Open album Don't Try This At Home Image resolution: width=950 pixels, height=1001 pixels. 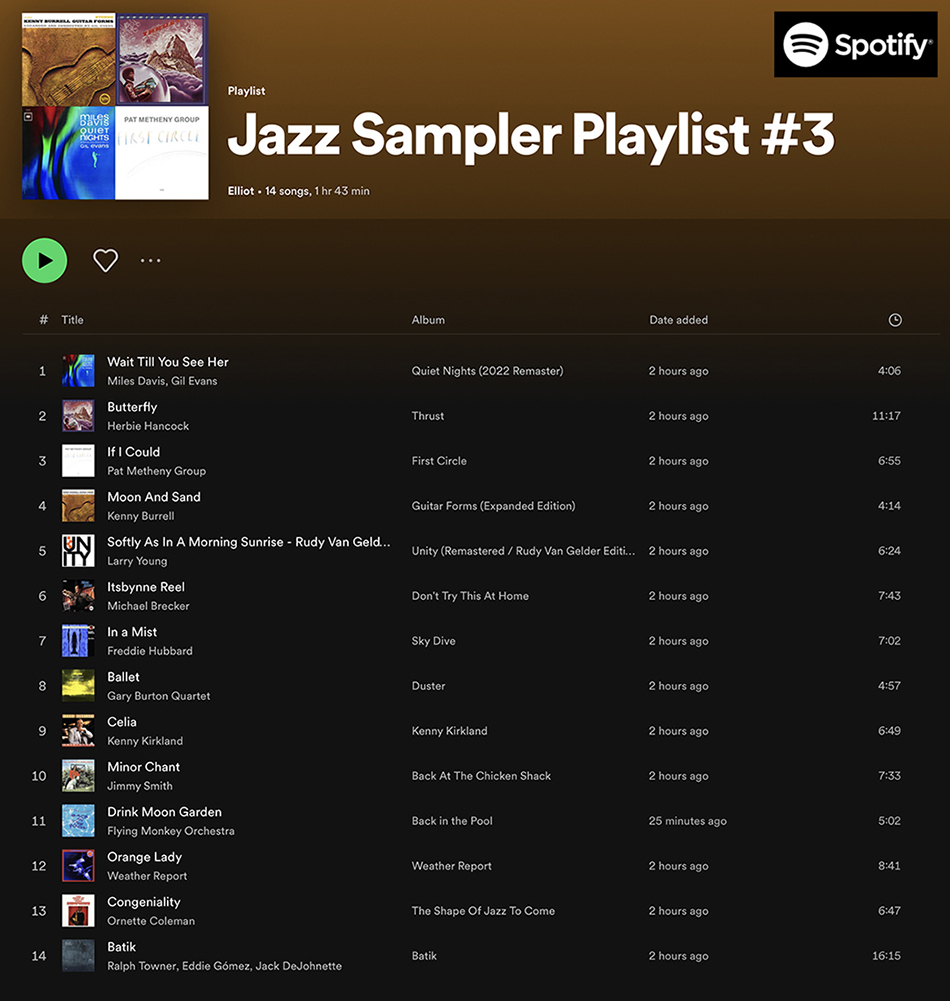[471, 596]
